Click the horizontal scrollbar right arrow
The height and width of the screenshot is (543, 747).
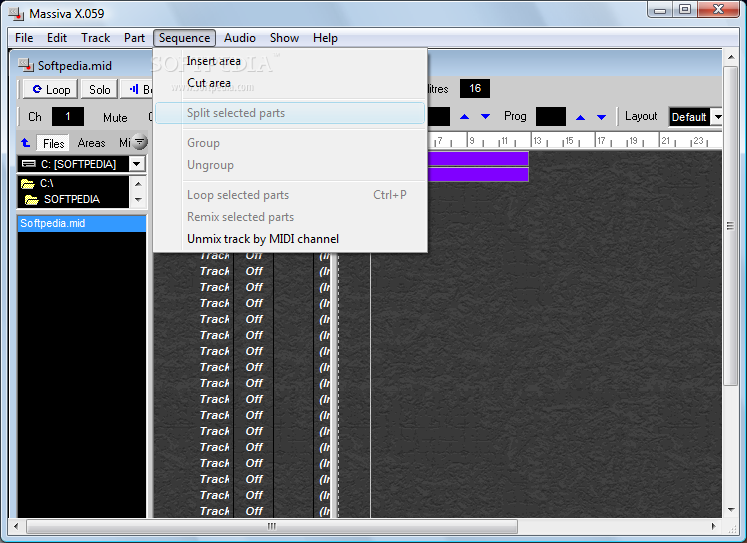point(713,526)
